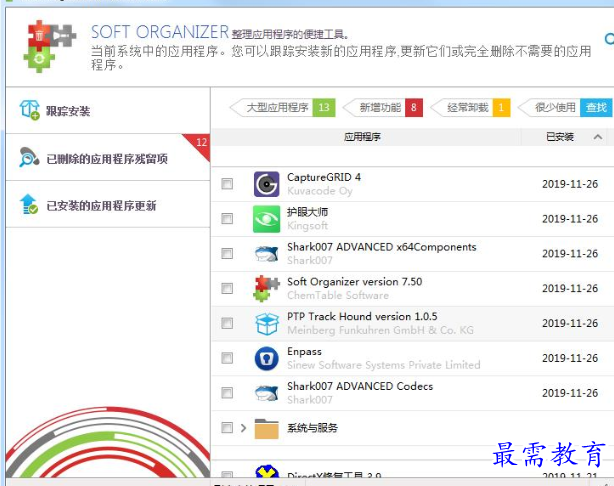Filter by 经常卸载 tag
614x486 pixels.
click(468, 107)
